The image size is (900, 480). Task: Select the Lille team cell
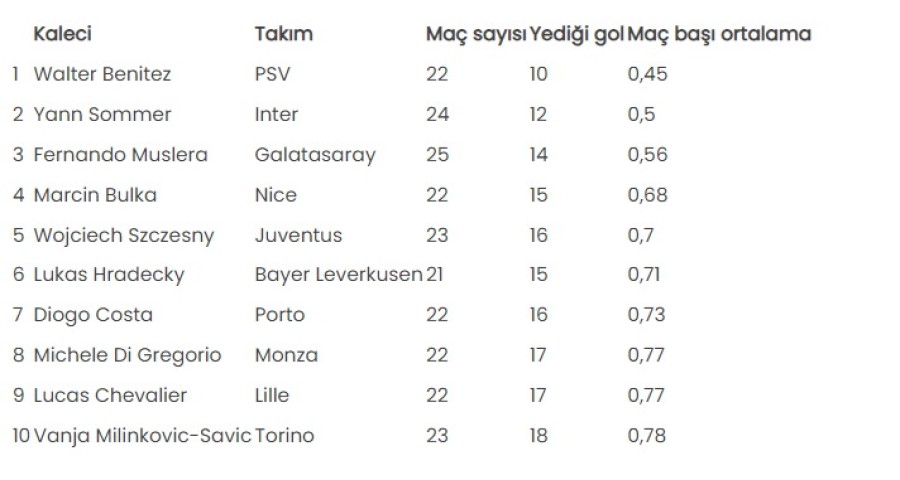pyautogui.click(x=272, y=395)
